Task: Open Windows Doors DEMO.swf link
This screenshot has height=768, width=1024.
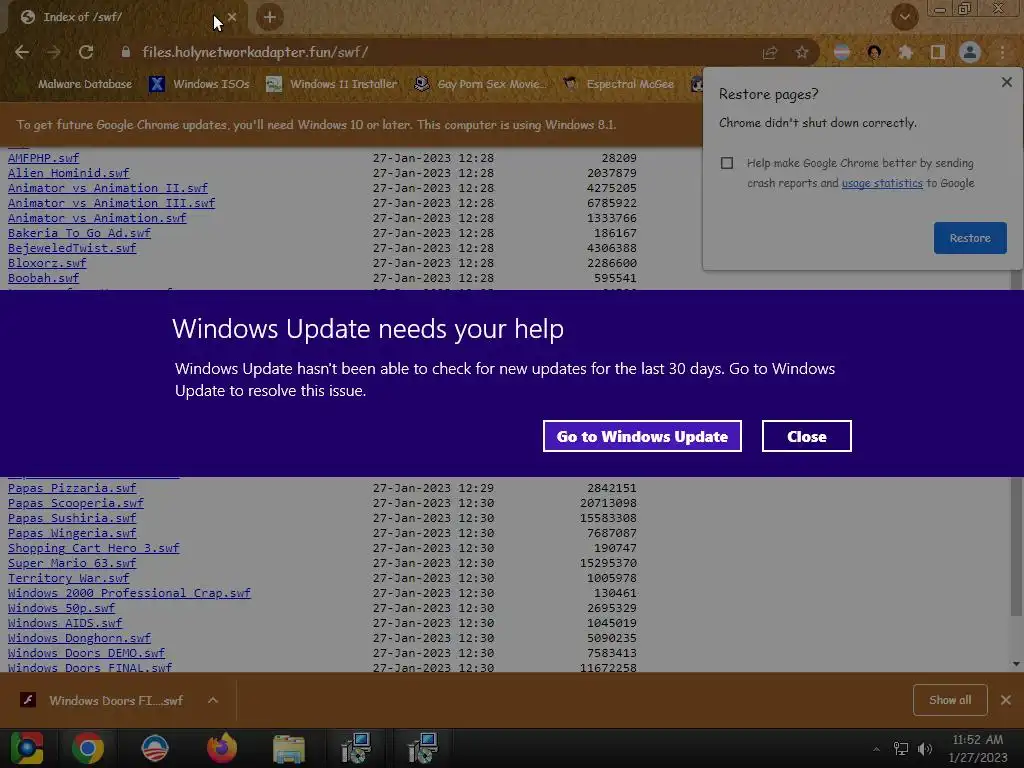Action: pyautogui.click(x=86, y=654)
